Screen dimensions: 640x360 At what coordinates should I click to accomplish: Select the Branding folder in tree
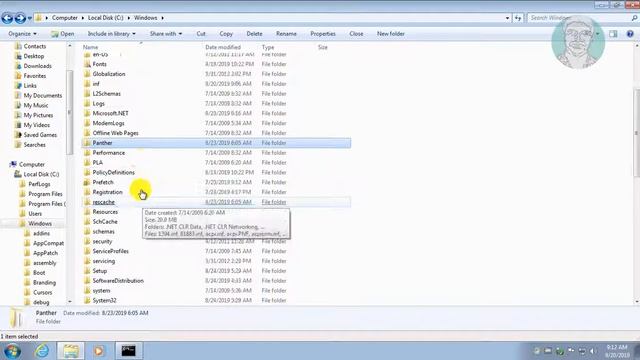[44, 282]
